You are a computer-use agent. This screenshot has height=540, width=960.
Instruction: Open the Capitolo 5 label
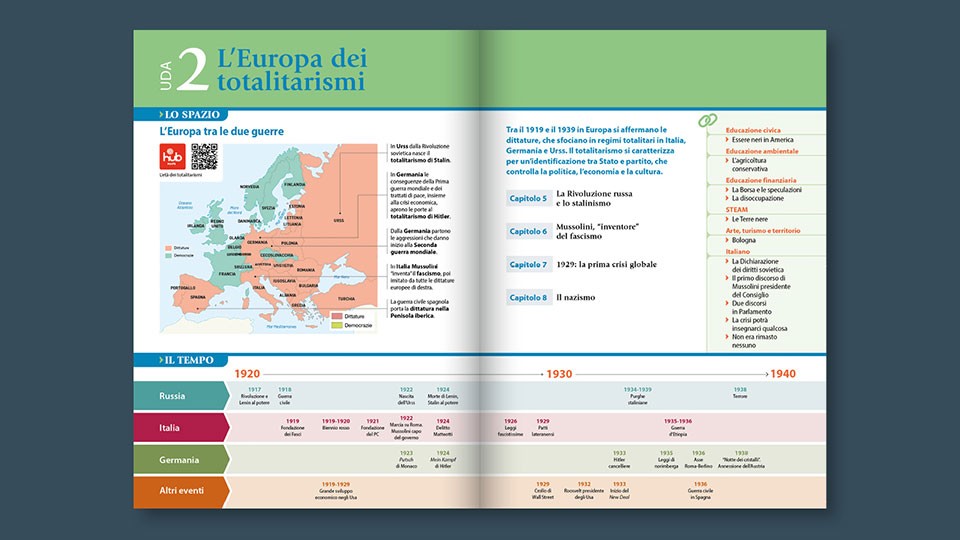click(528, 198)
